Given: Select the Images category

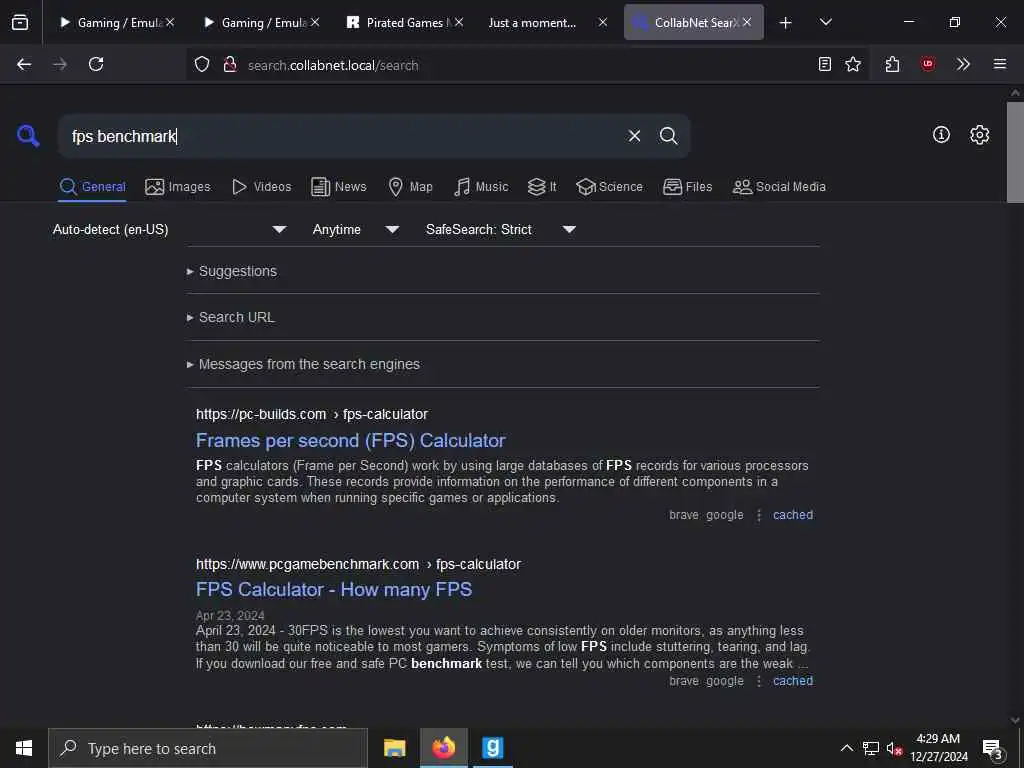Looking at the screenshot, I should tap(178, 187).
